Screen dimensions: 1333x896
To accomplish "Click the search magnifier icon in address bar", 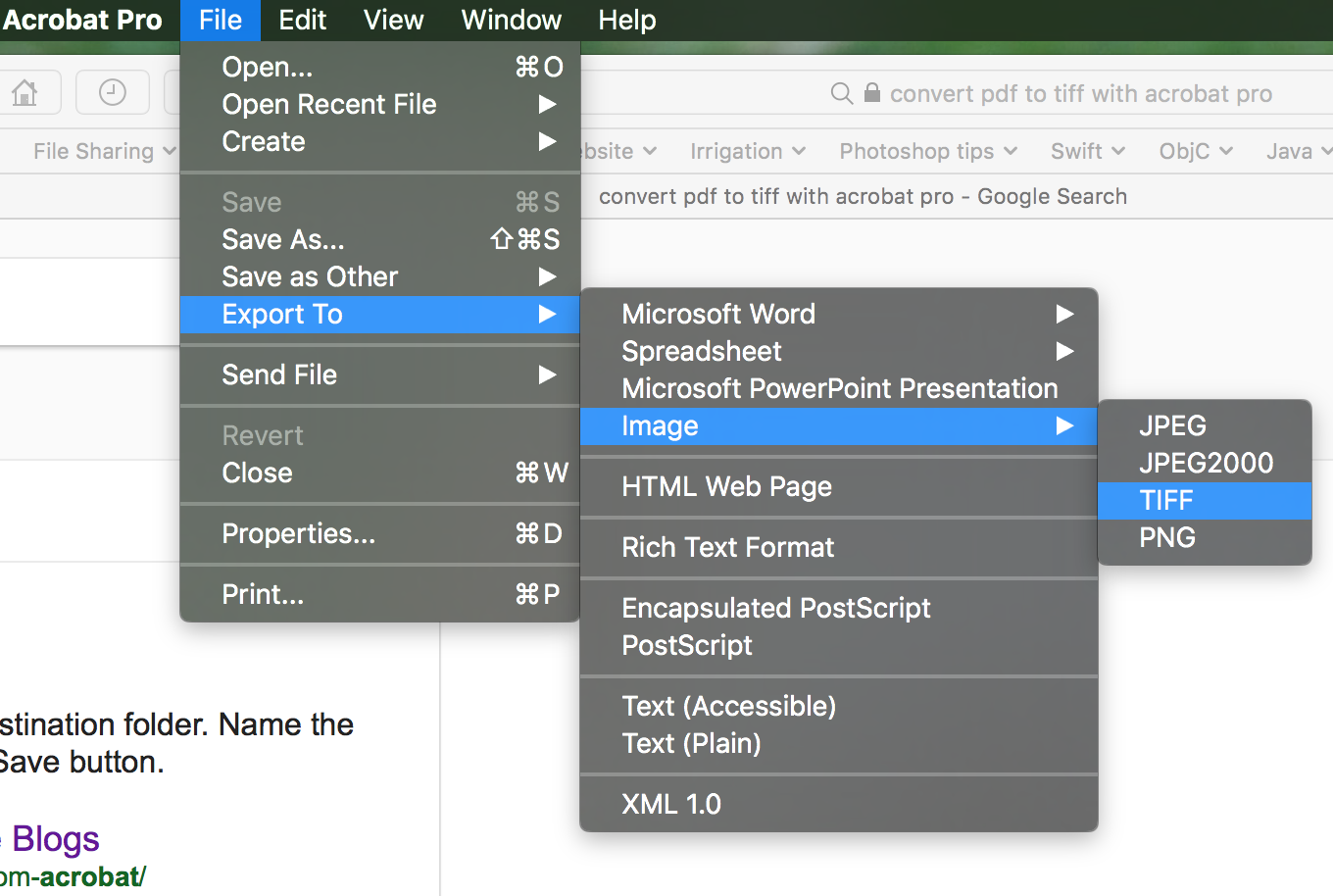I will tap(841, 93).
